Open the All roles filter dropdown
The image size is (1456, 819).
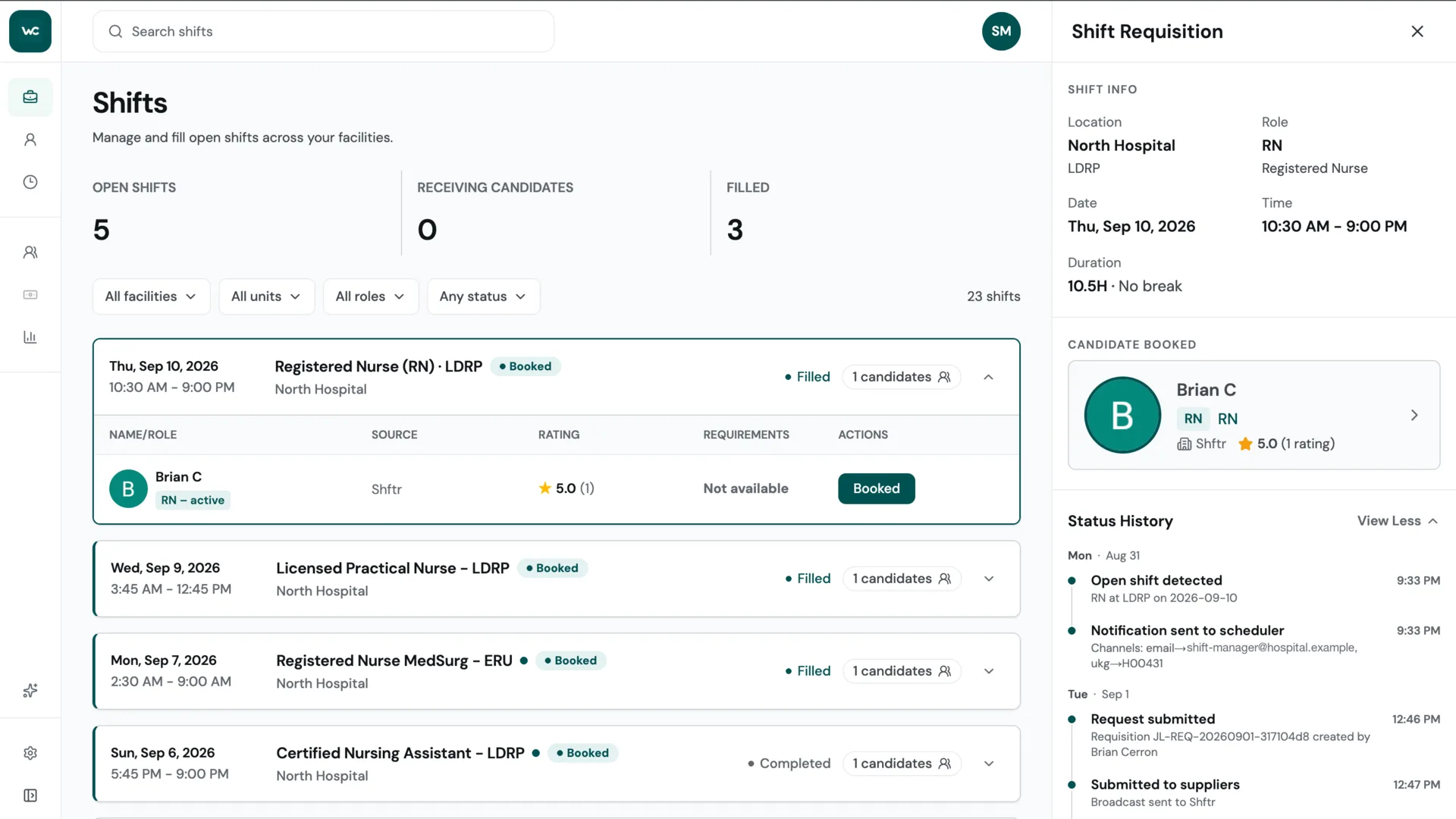[x=371, y=297]
